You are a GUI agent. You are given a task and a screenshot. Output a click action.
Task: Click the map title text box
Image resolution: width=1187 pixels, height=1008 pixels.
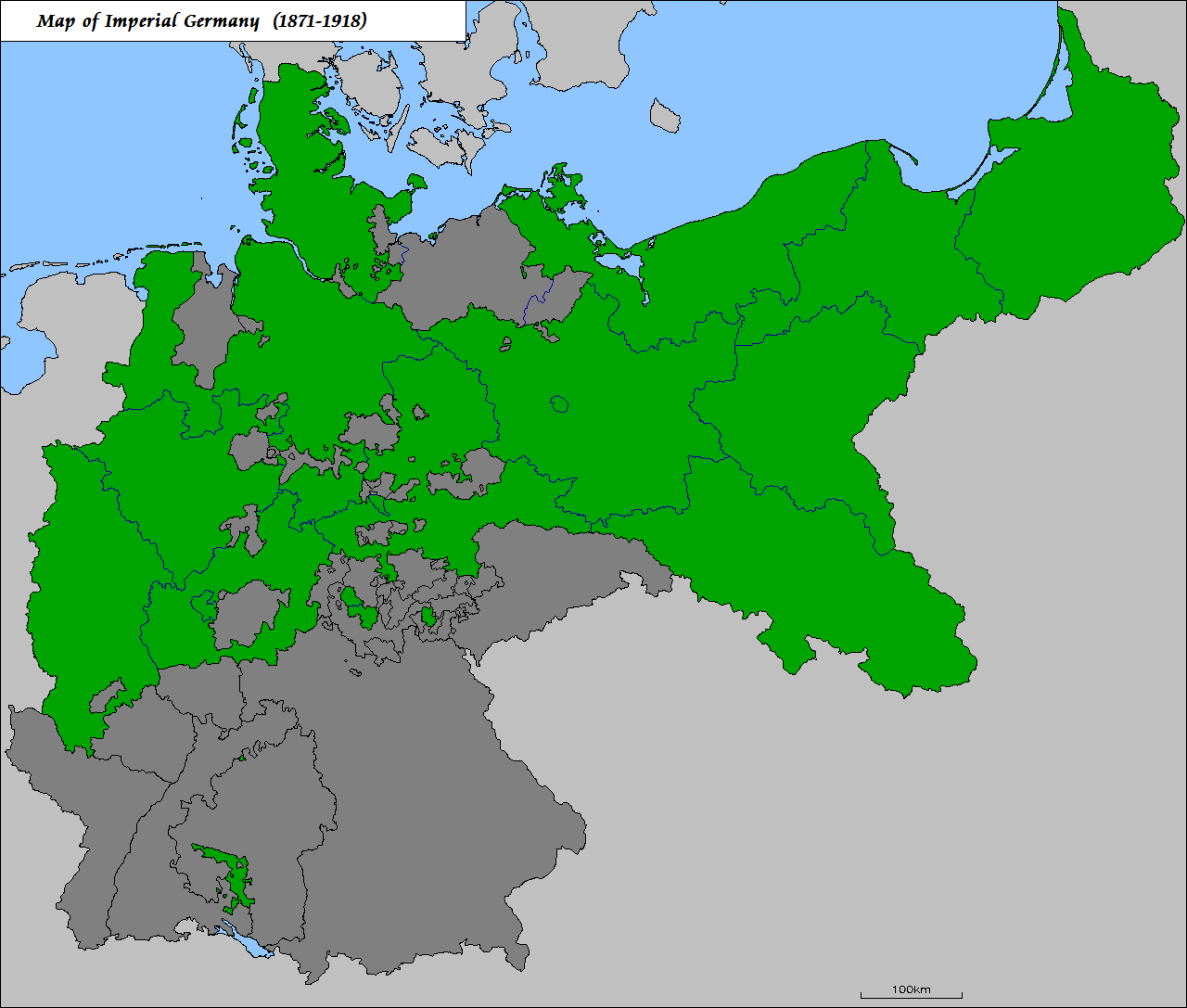[232, 21]
